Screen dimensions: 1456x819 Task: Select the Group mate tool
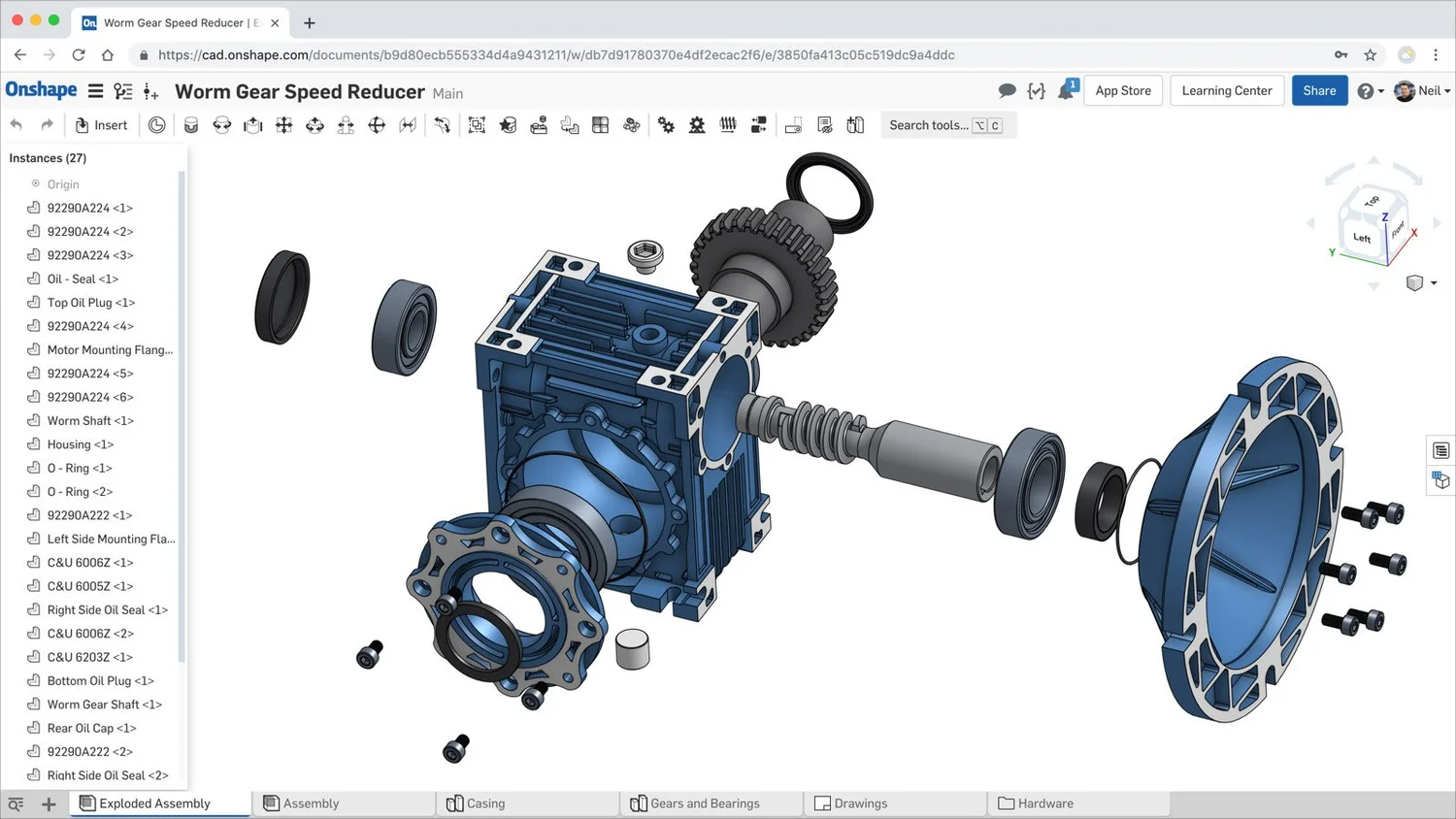(476, 125)
